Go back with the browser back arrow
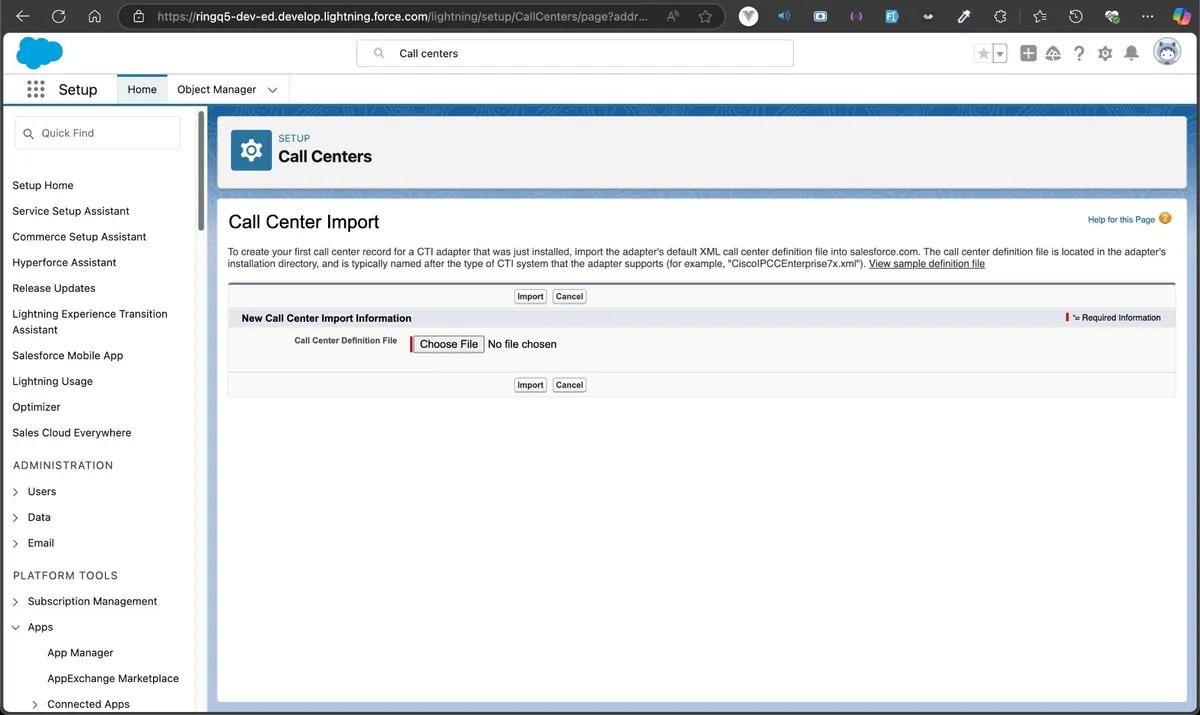The width and height of the screenshot is (1200, 715). [23, 16]
